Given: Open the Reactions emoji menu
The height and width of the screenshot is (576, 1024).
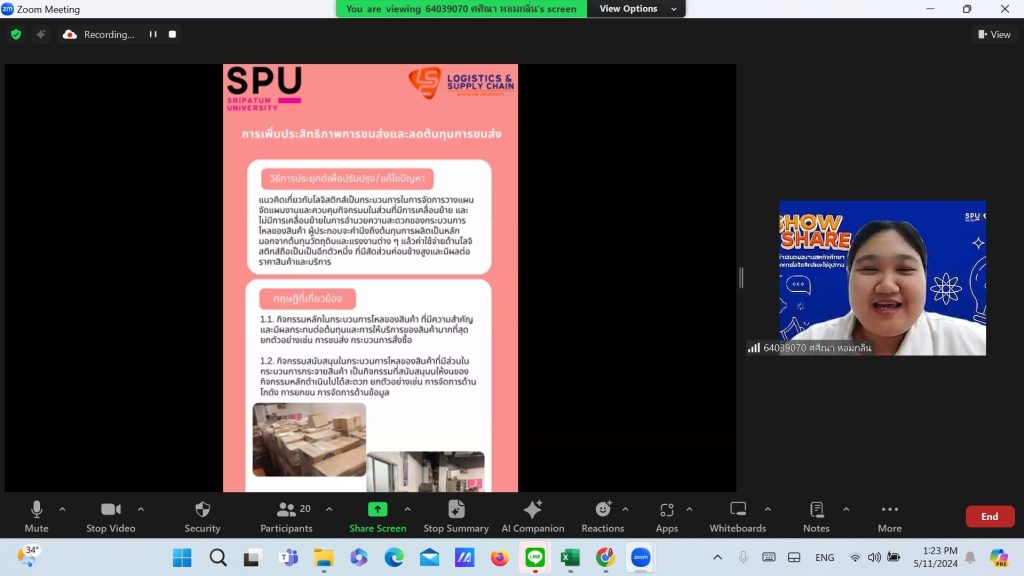Looking at the screenshot, I should click(x=603, y=516).
